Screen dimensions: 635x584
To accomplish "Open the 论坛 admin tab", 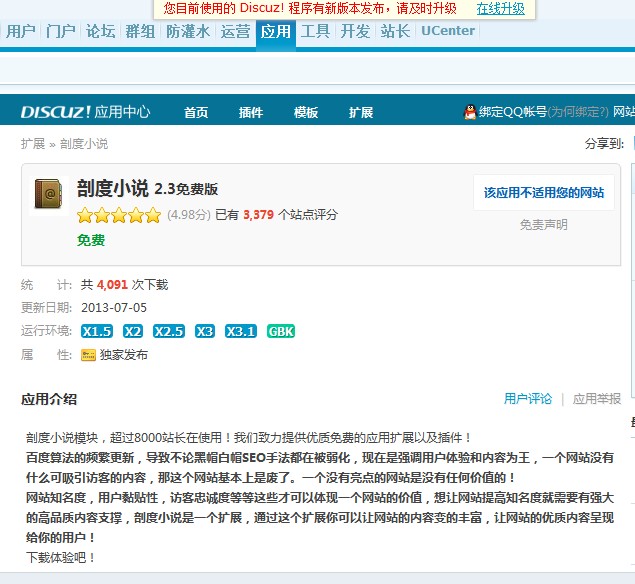I will click(x=100, y=31).
